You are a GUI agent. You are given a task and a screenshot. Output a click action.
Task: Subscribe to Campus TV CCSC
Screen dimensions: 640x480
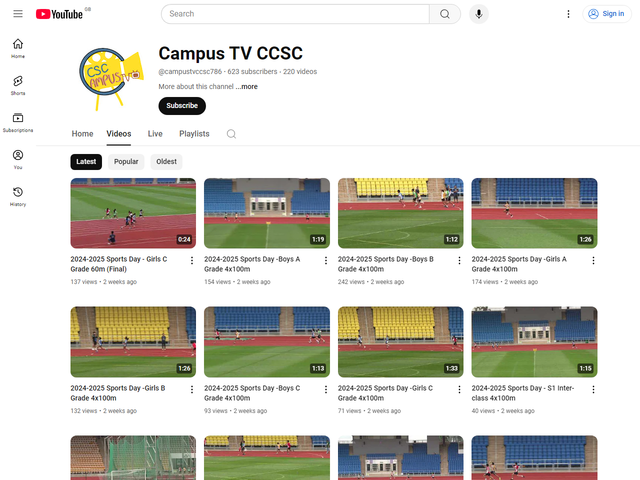click(x=182, y=106)
